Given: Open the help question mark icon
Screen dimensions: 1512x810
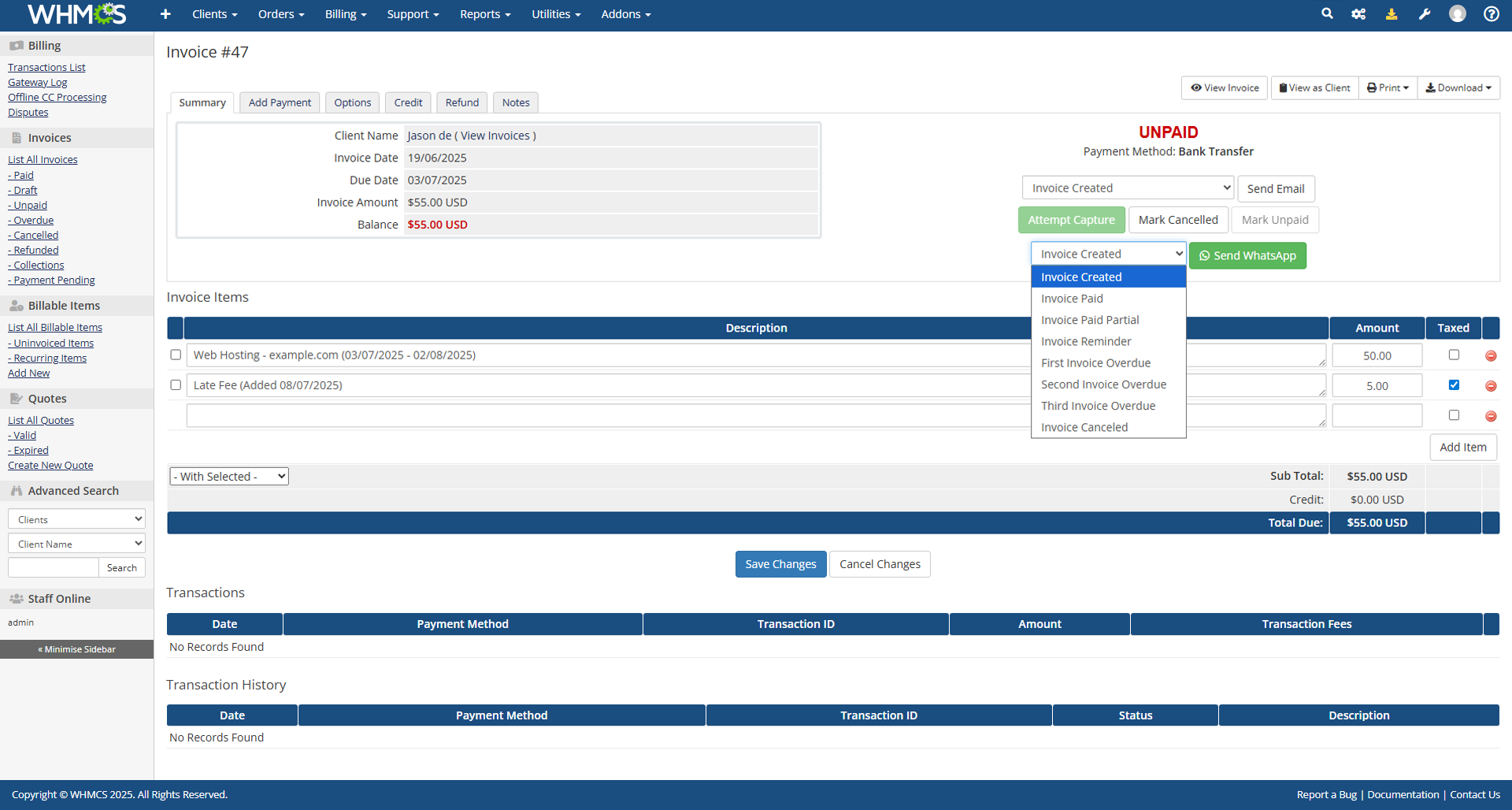Looking at the screenshot, I should [x=1491, y=14].
